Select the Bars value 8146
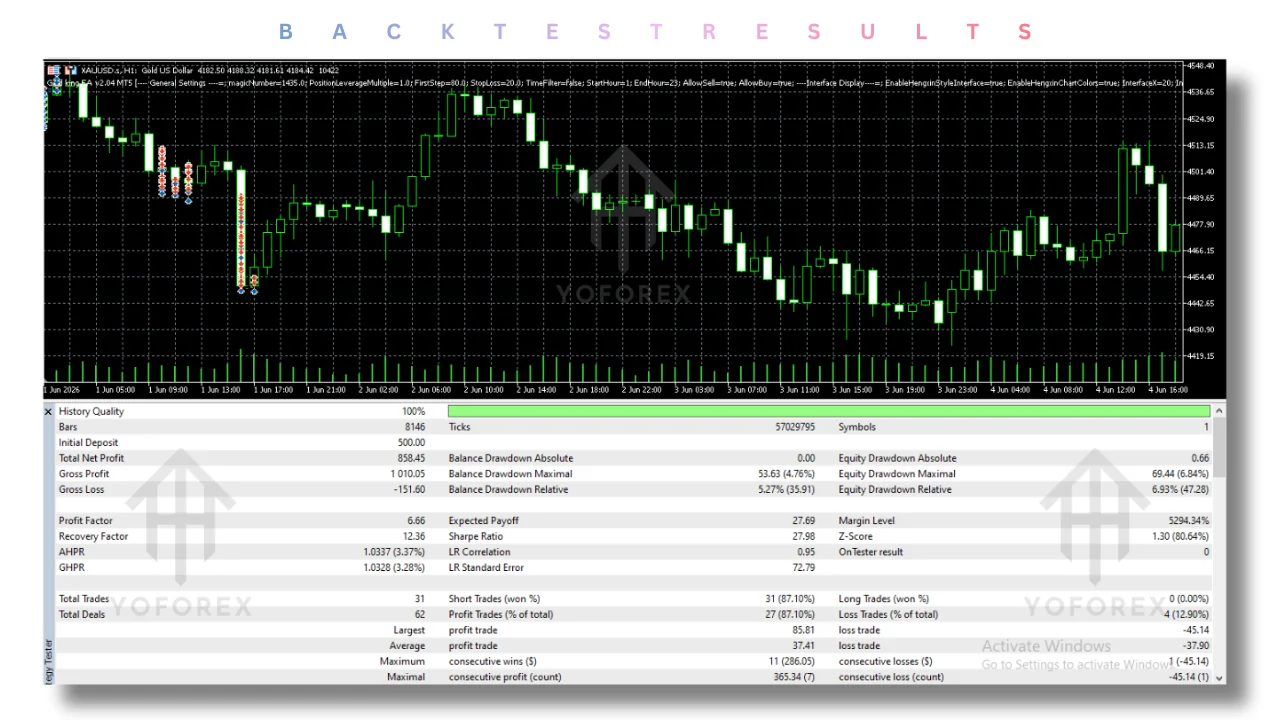Viewport: 1280px width, 720px height. [413, 427]
